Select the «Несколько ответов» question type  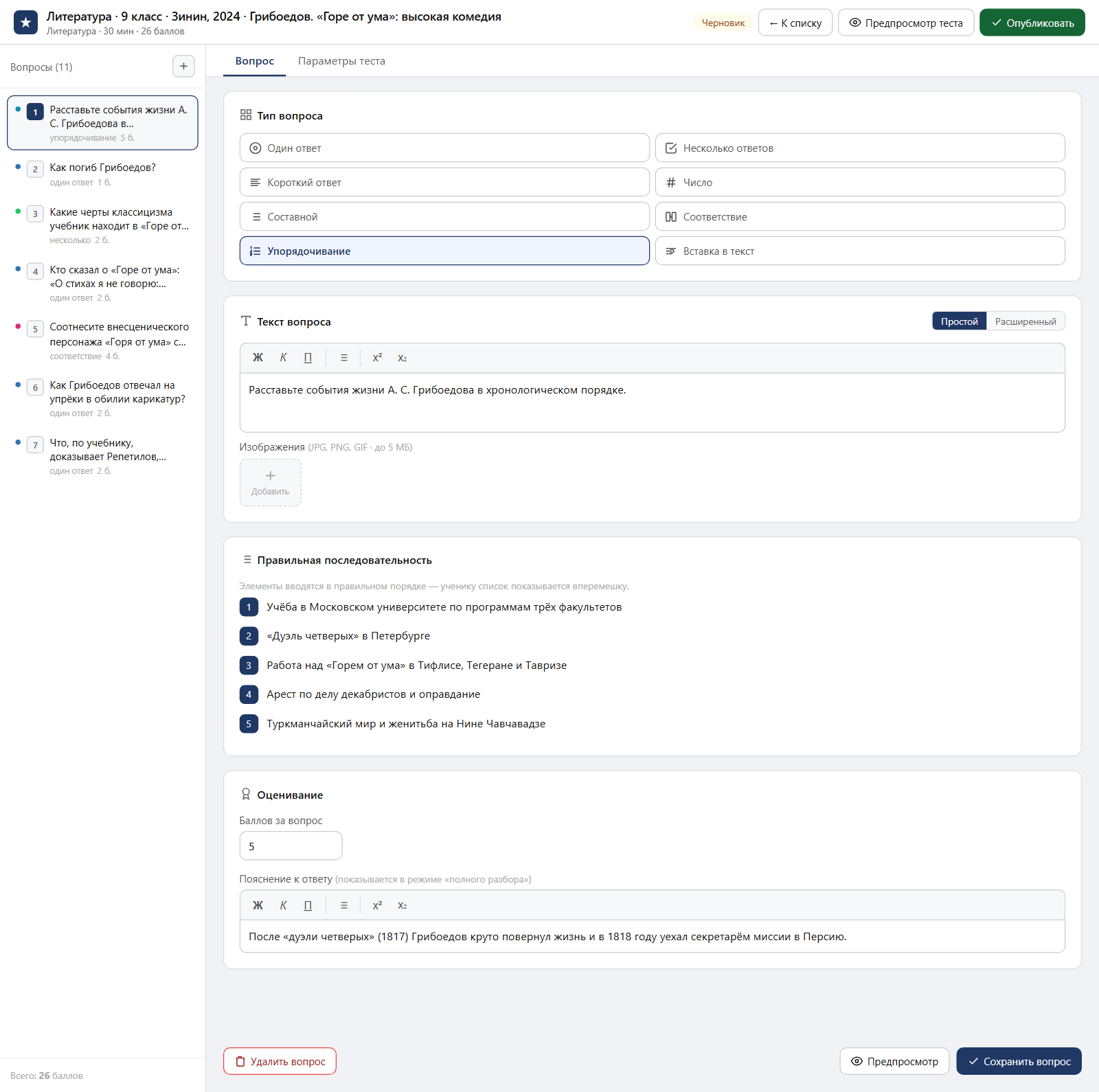click(860, 148)
